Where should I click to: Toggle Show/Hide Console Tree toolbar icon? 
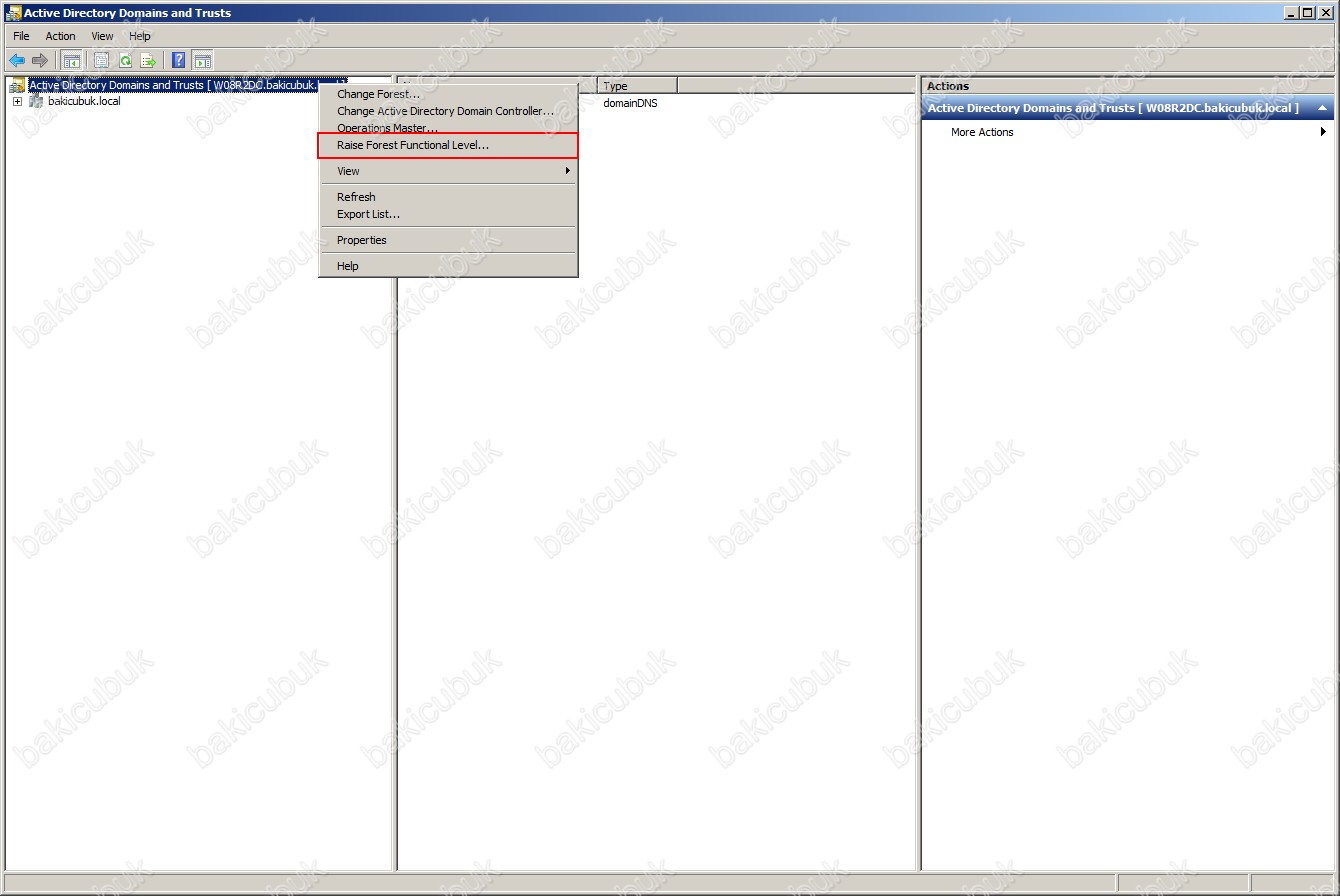(72, 60)
